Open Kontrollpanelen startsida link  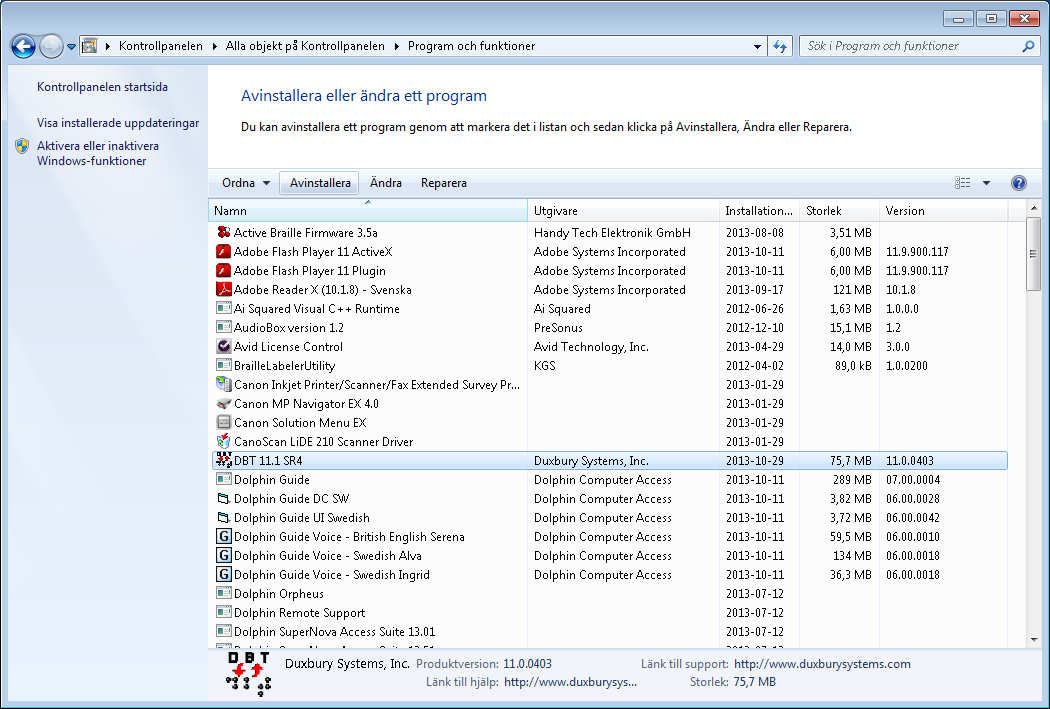coord(102,87)
